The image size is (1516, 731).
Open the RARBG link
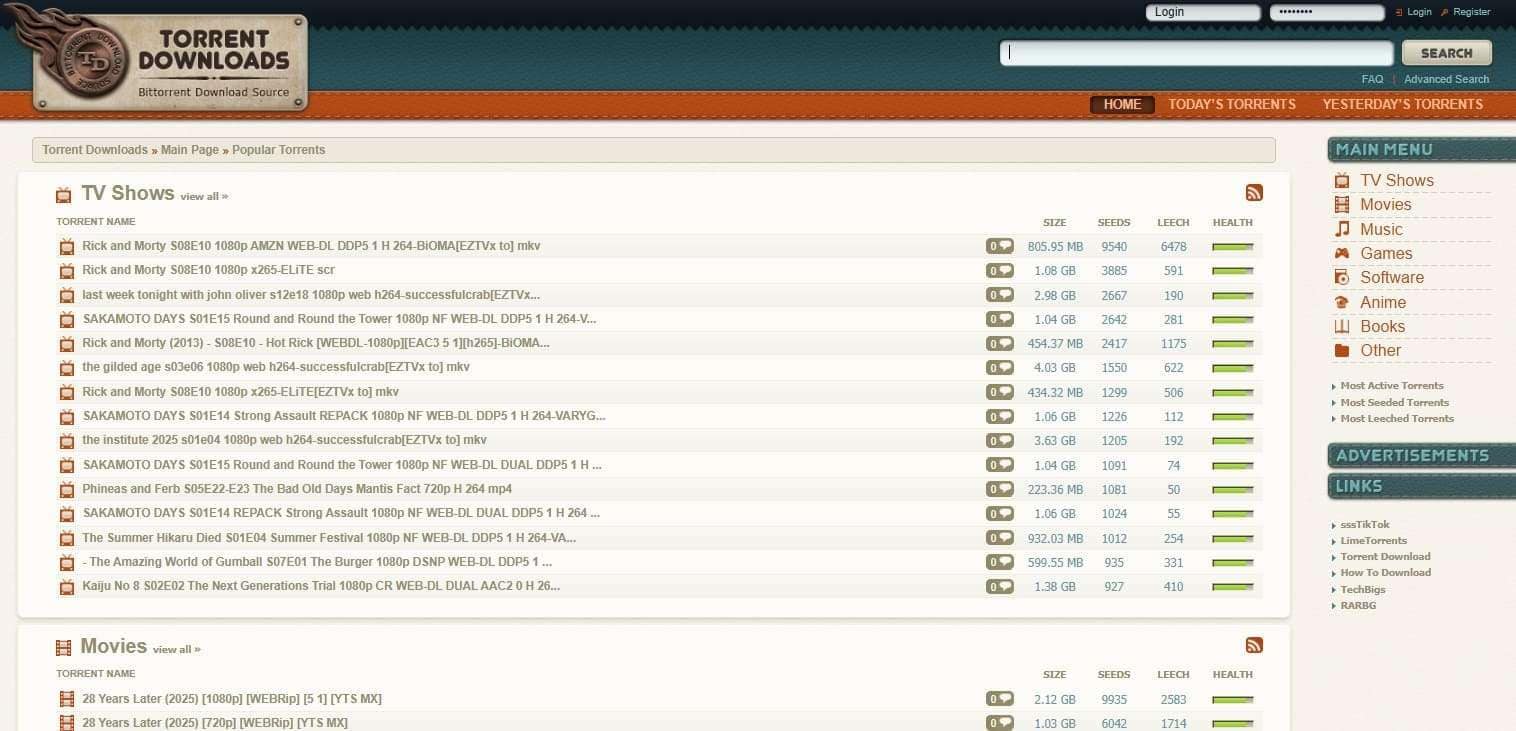(1358, 605)
